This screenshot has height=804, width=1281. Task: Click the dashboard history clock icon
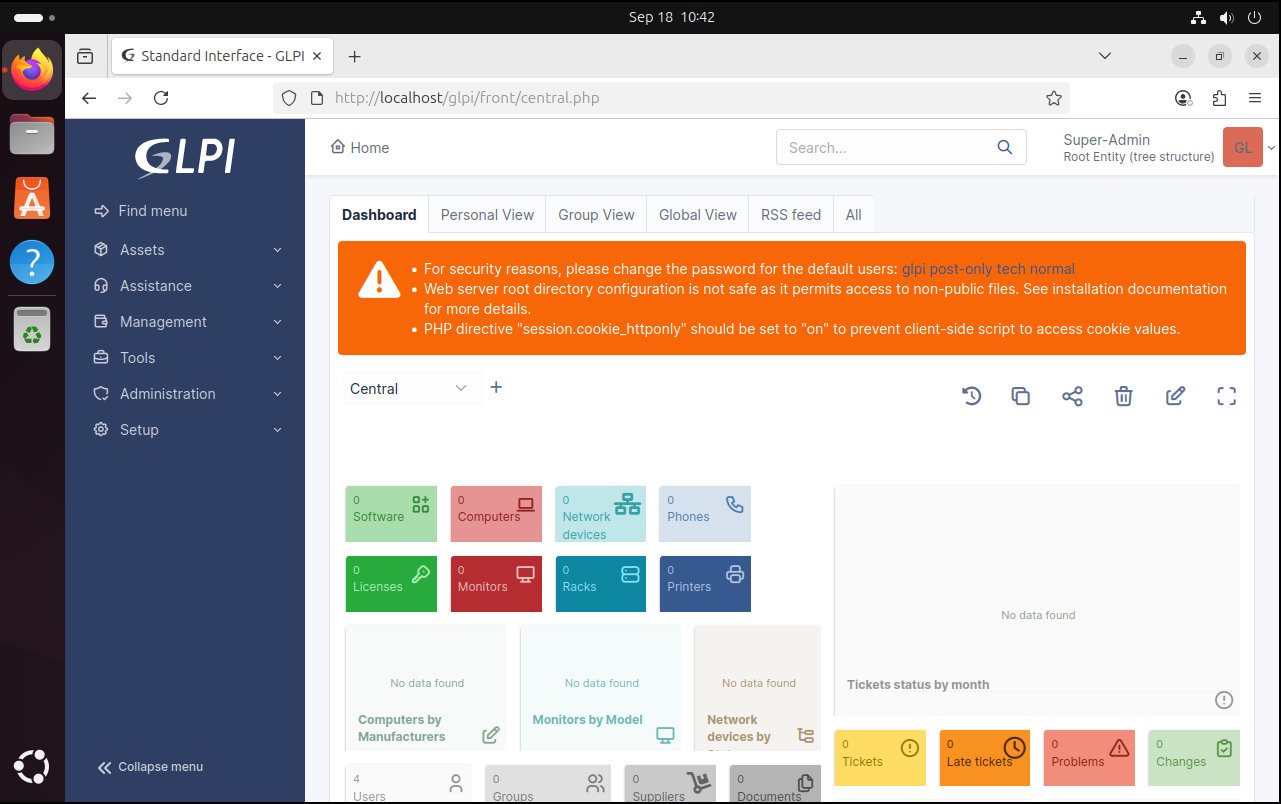(x=971, y=396)
